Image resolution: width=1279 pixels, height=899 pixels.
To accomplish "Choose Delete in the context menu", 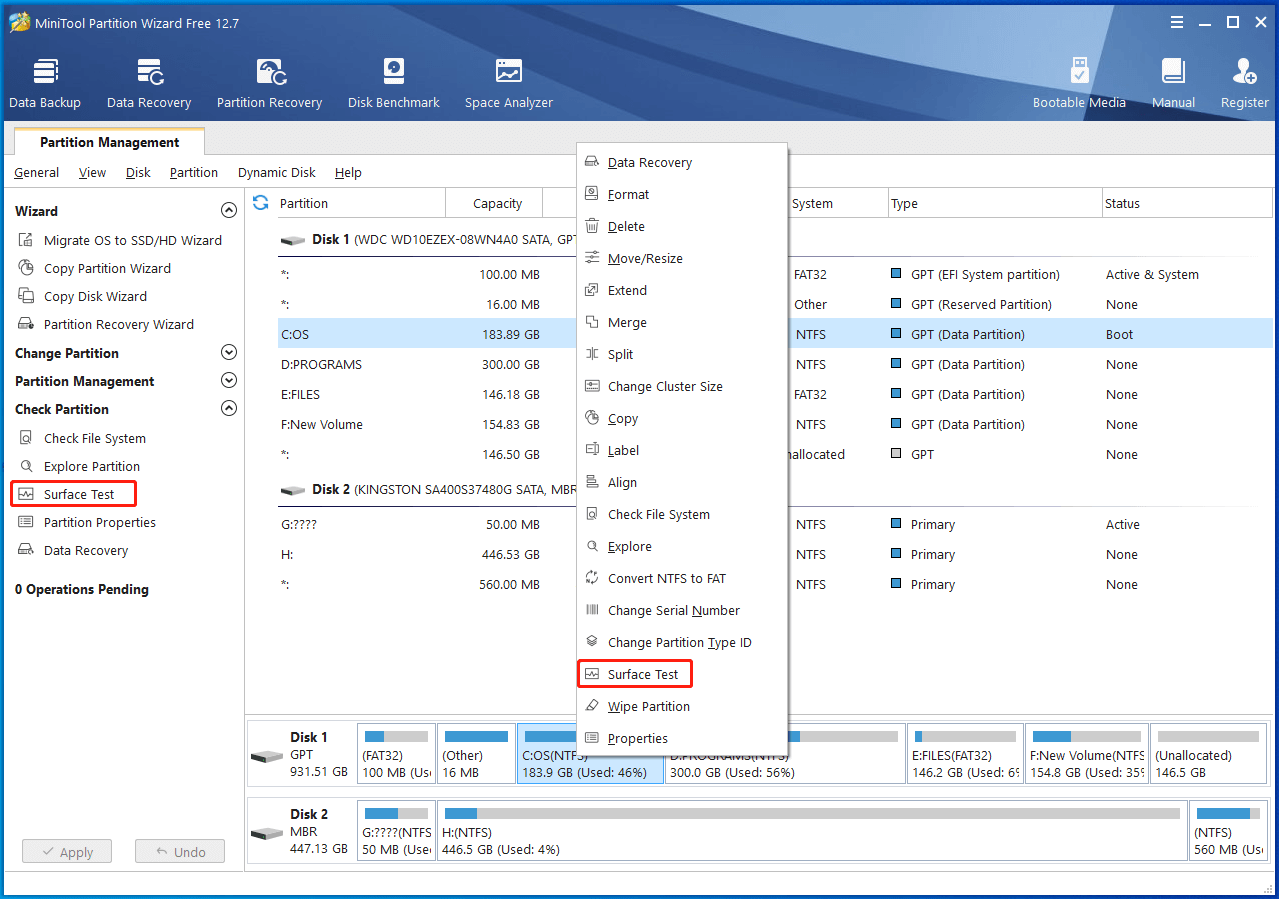I will pyautogui.click(x=682, y=227).
